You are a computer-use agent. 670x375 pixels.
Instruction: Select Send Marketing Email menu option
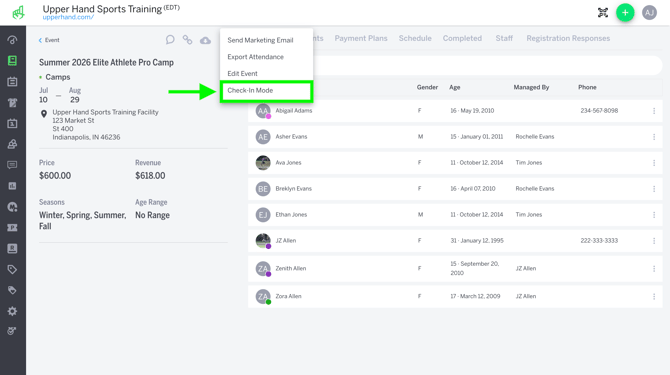coord(260,40)
